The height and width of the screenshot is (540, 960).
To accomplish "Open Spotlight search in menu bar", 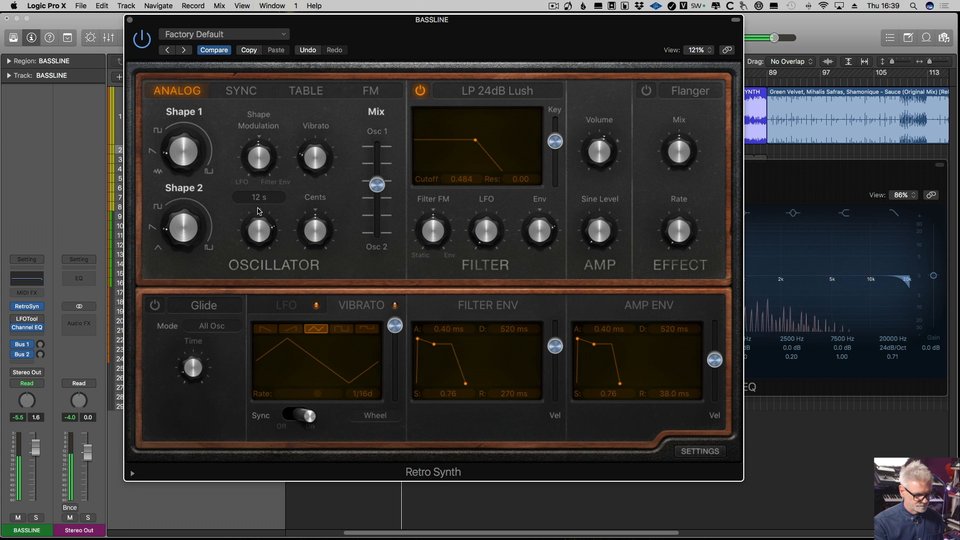I will pos(913,6).
